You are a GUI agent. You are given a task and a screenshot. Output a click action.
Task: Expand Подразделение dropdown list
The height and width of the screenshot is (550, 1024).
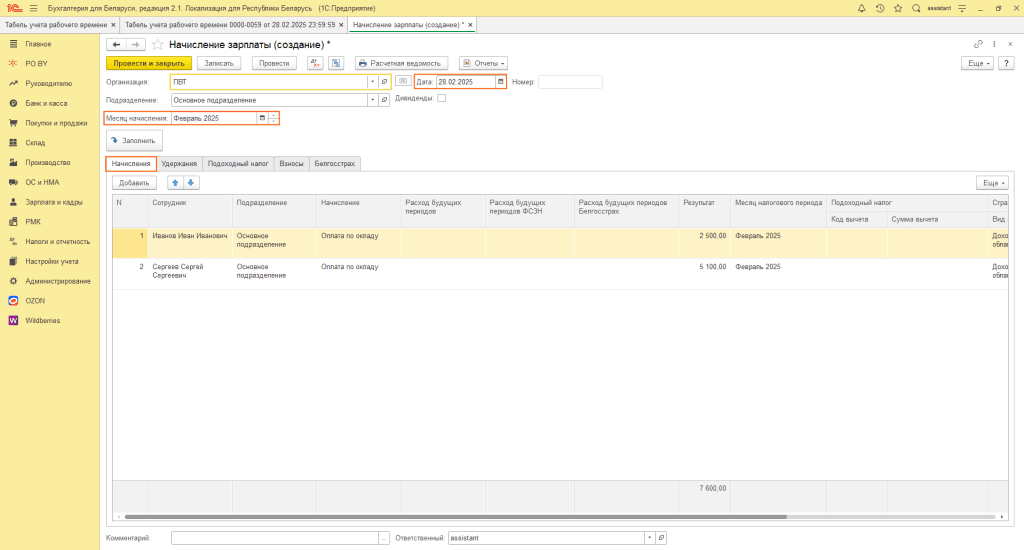click(x=373, y=100)
